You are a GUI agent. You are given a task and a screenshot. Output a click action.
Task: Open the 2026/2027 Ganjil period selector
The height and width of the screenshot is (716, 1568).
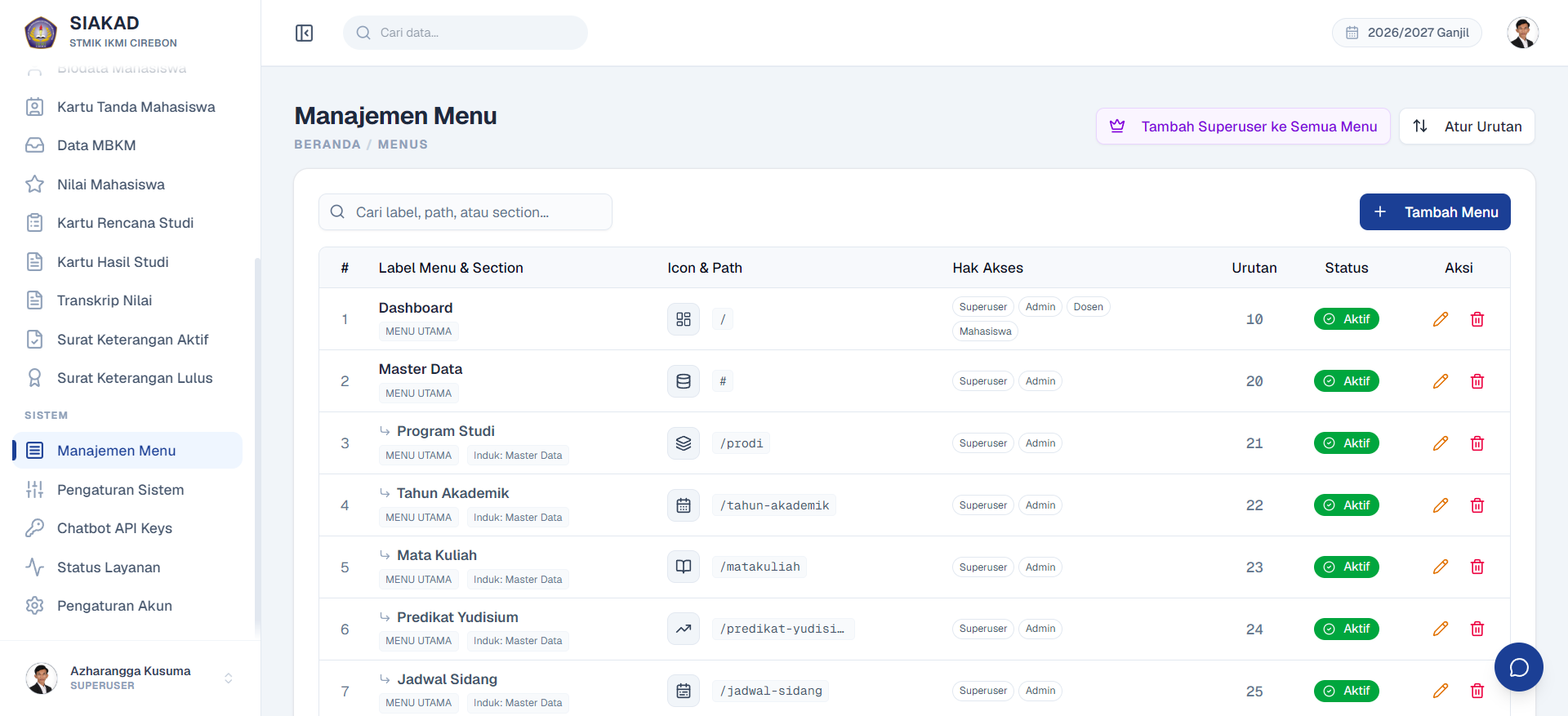click(x=1406, y=33)
